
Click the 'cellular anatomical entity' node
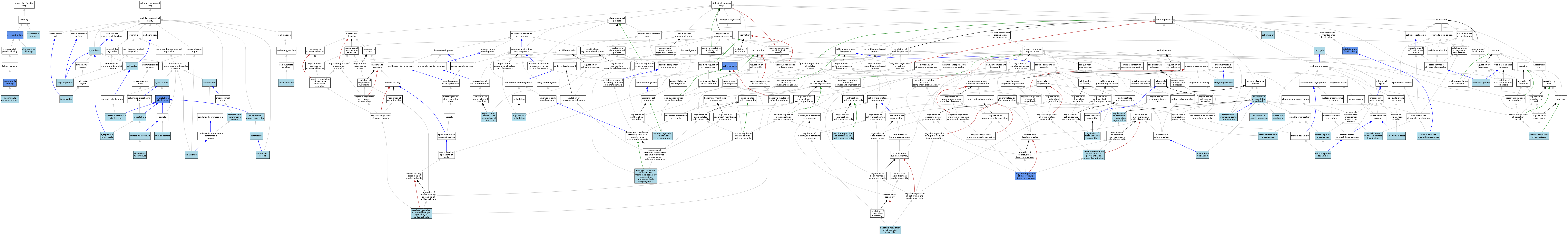pos(150,20)
